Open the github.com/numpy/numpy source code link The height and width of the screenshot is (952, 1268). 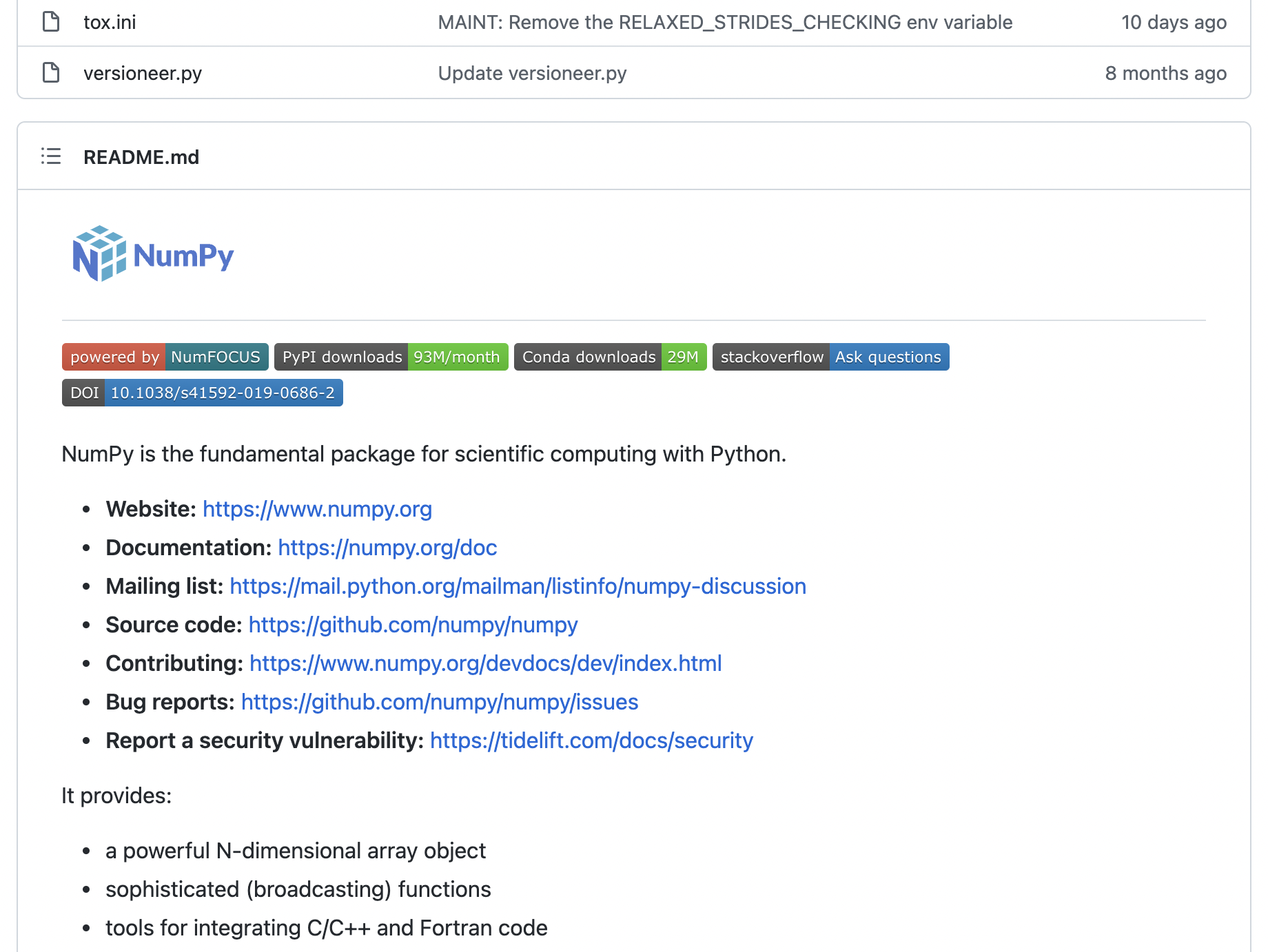click(x=413, y=625)
